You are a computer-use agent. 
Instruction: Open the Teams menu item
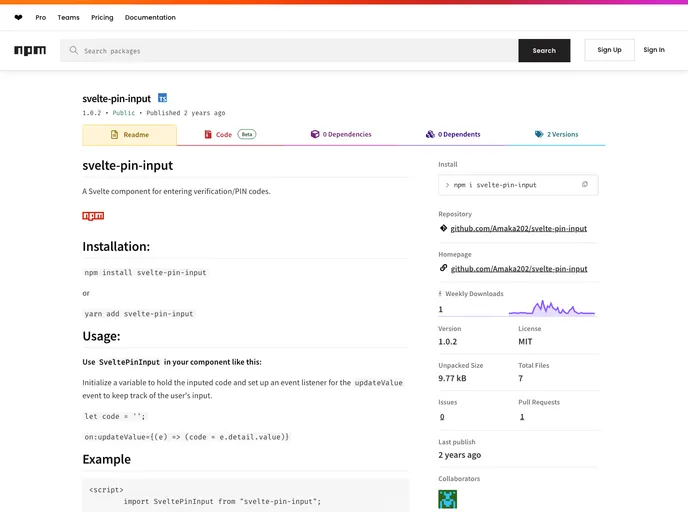tap(68, 18)
